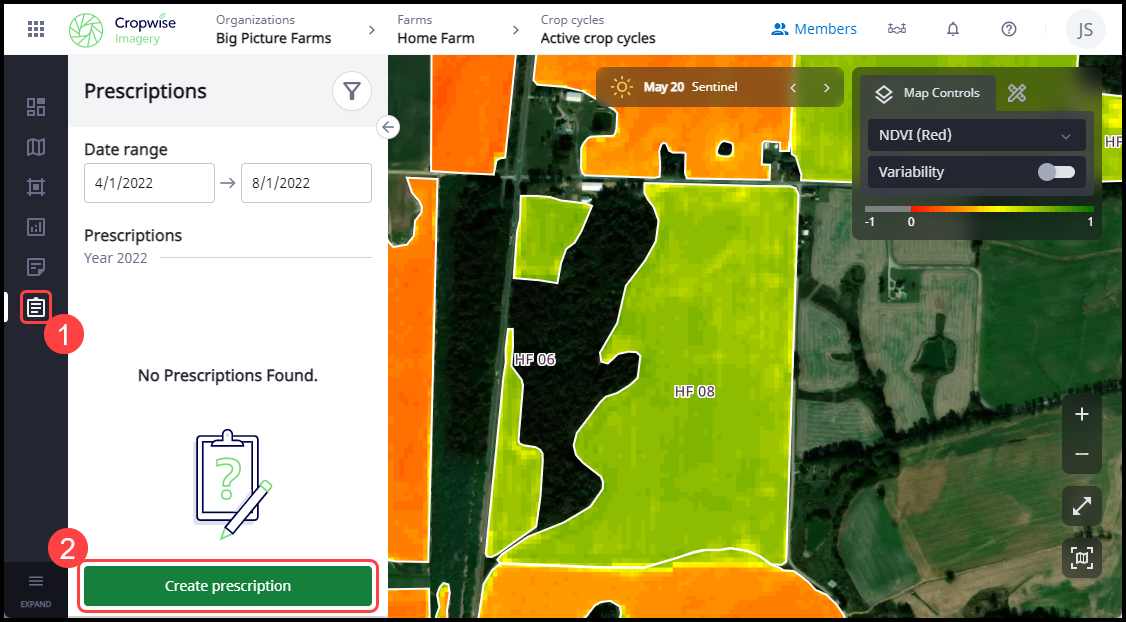This screenshot has height=622, width=1126.
Task: Switch to the measurement tools tab
Action: click(x=1017, y=93)
